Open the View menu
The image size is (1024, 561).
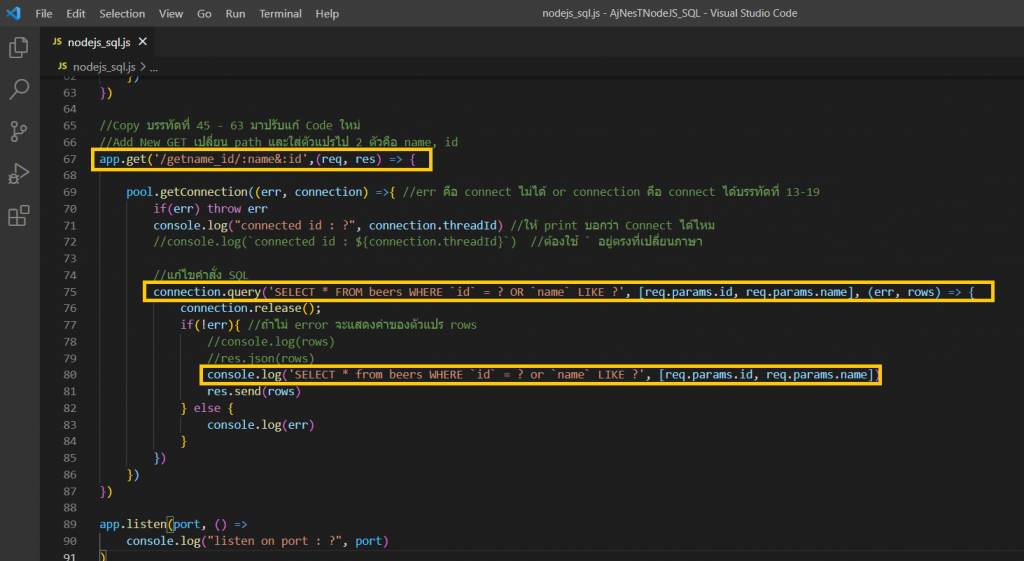click(171, 13)
